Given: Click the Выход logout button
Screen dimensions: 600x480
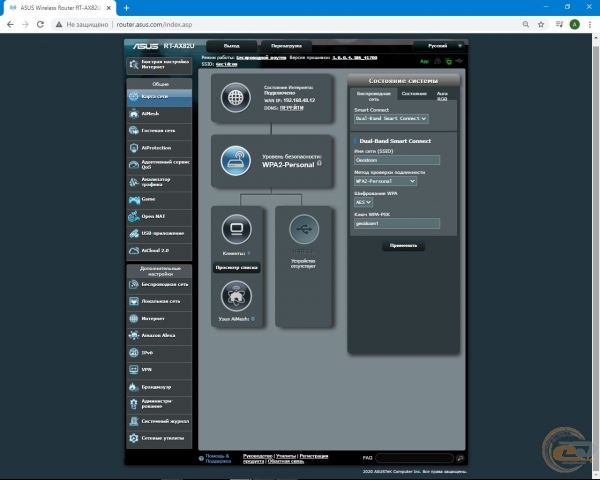Looking at the screenshot, I should tap(232, 46).
